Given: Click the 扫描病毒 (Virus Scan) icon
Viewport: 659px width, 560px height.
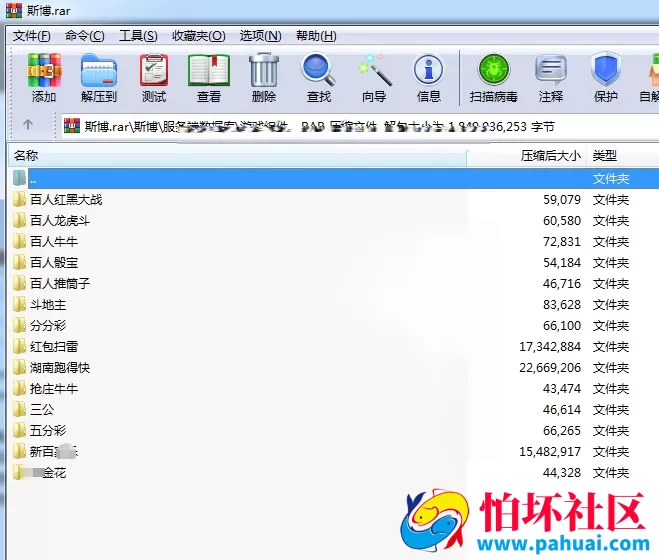Looking at the screenshot, I should tap(494, 78).
